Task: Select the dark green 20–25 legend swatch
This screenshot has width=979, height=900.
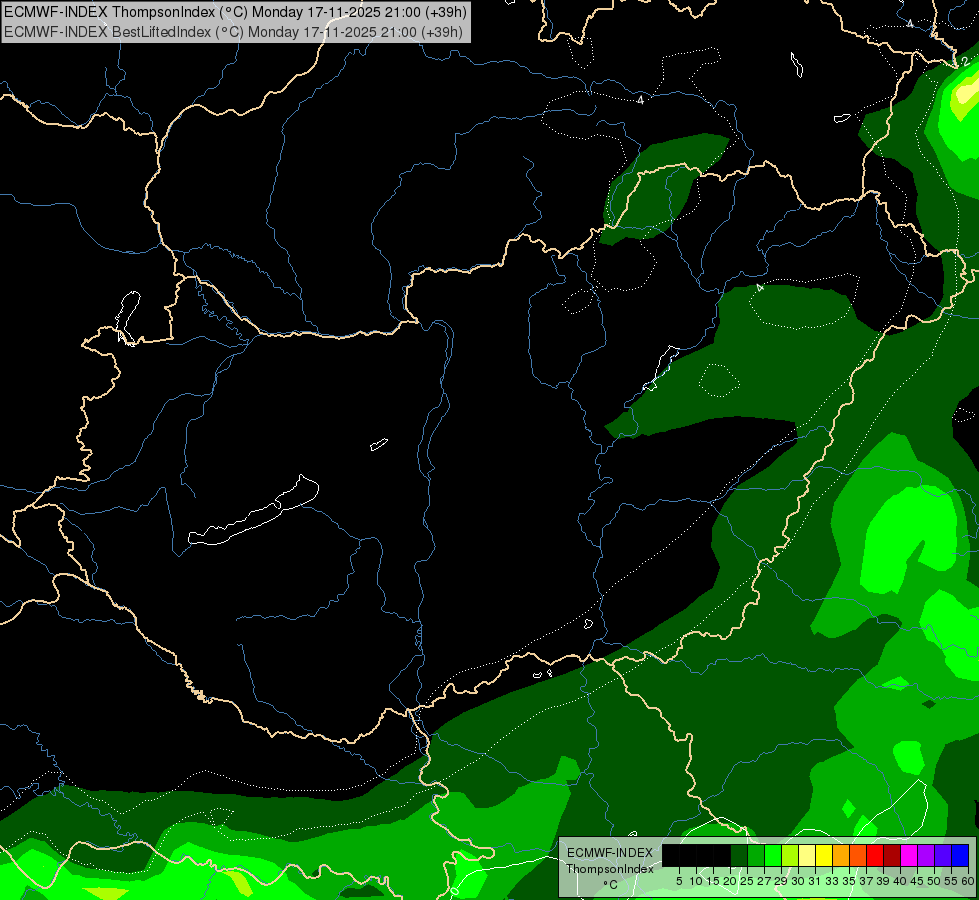Action: coord(739,855)
